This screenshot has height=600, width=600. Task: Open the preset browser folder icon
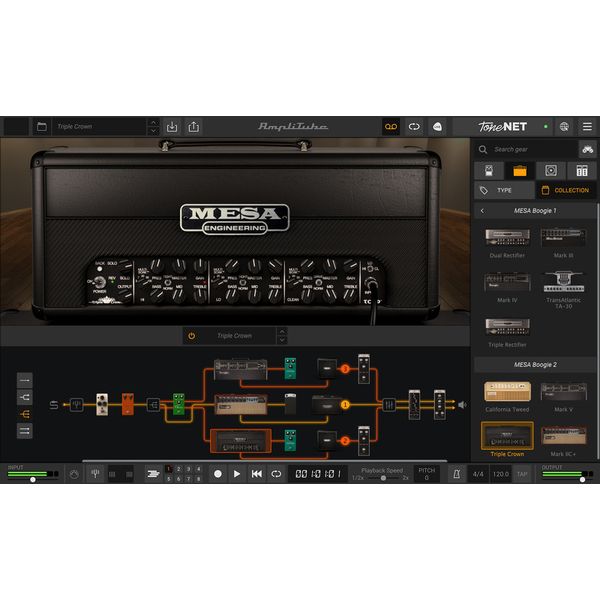coord(42,127)
